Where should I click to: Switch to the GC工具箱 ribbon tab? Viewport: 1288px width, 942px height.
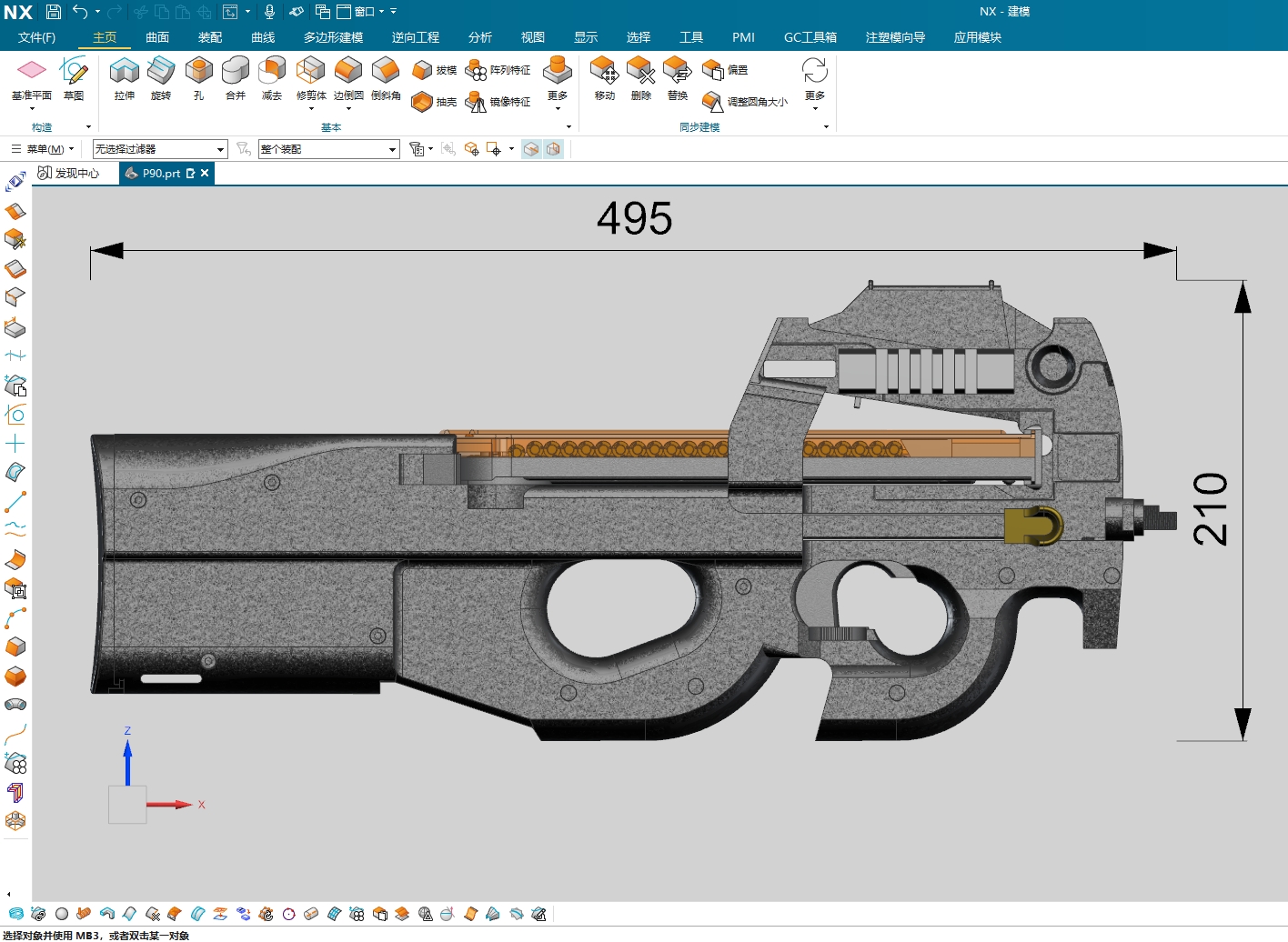point(810,37)
